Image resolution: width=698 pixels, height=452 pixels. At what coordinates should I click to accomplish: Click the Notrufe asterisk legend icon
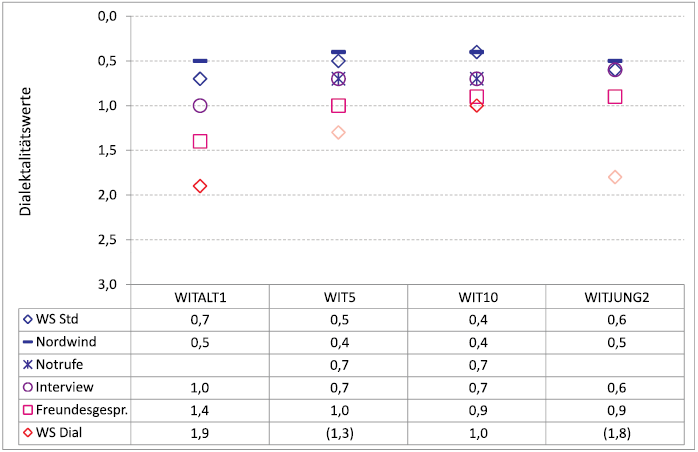click(27, 364)
